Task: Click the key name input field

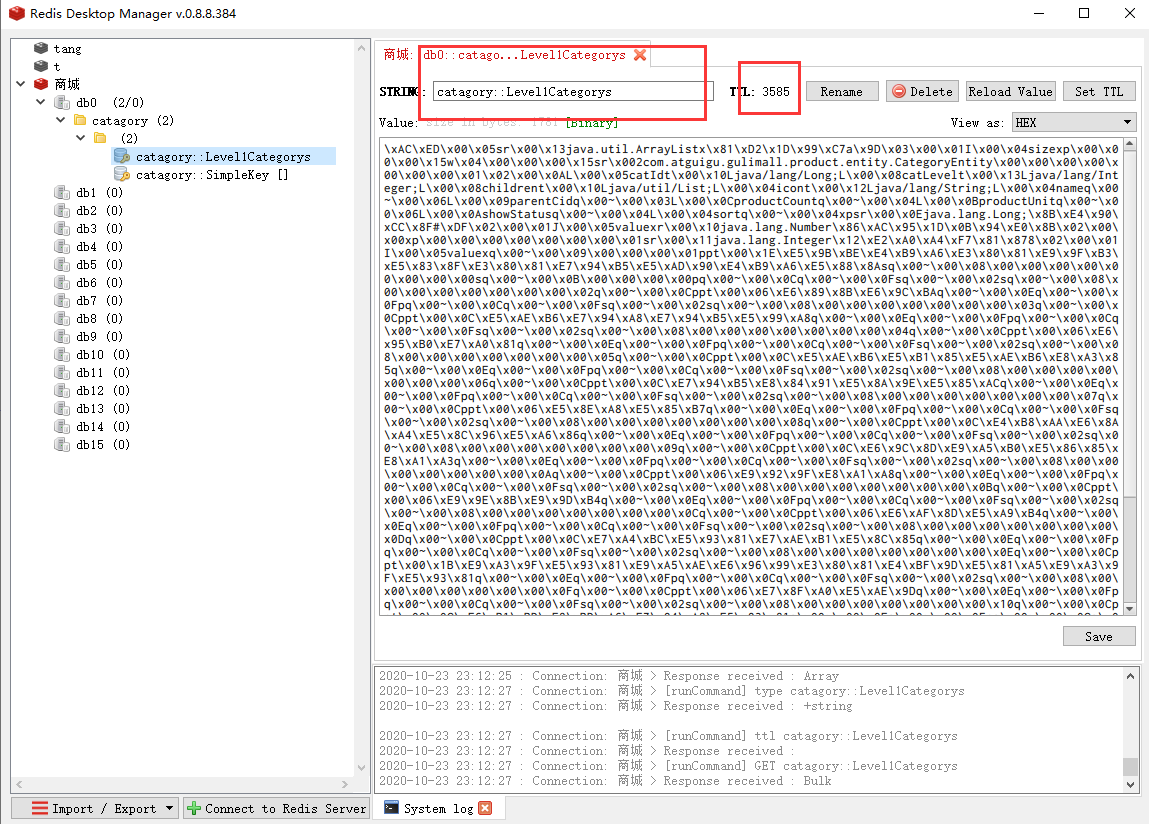Action: [x=572, y=92]
